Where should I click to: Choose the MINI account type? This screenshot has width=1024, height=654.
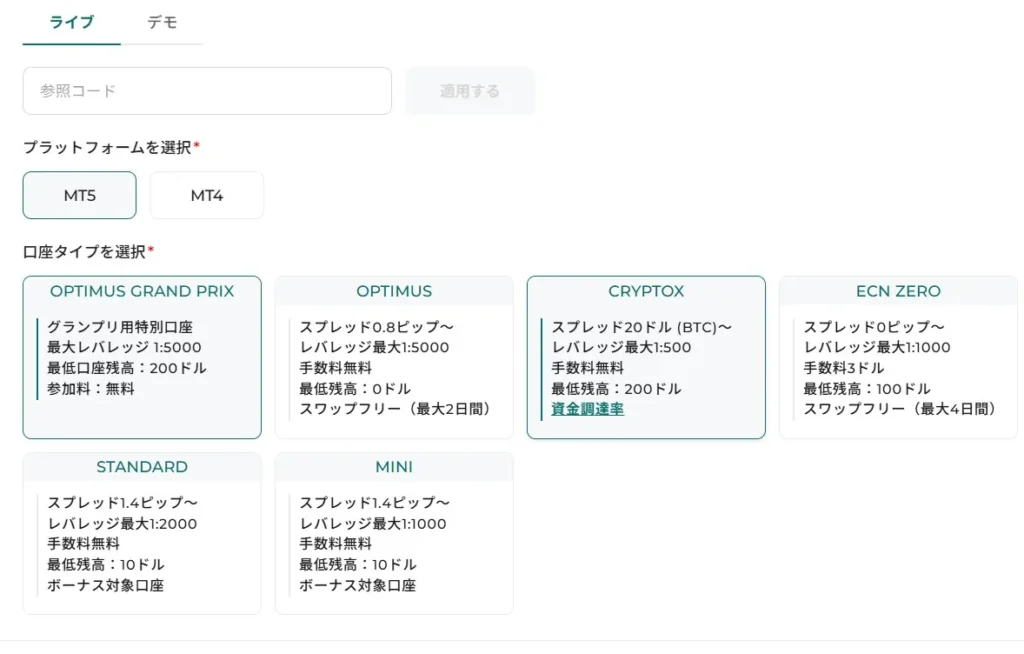click(x=394, y=530)
